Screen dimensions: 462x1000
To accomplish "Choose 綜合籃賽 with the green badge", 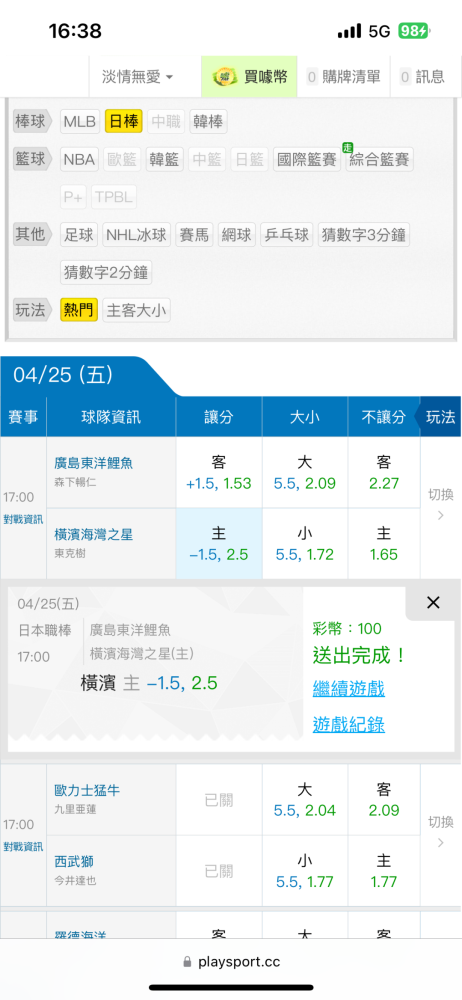I will click(x=380, y=159).
